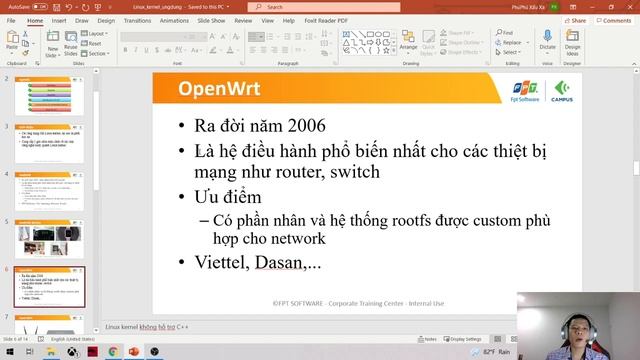Toggle strikethrough text

168,50
